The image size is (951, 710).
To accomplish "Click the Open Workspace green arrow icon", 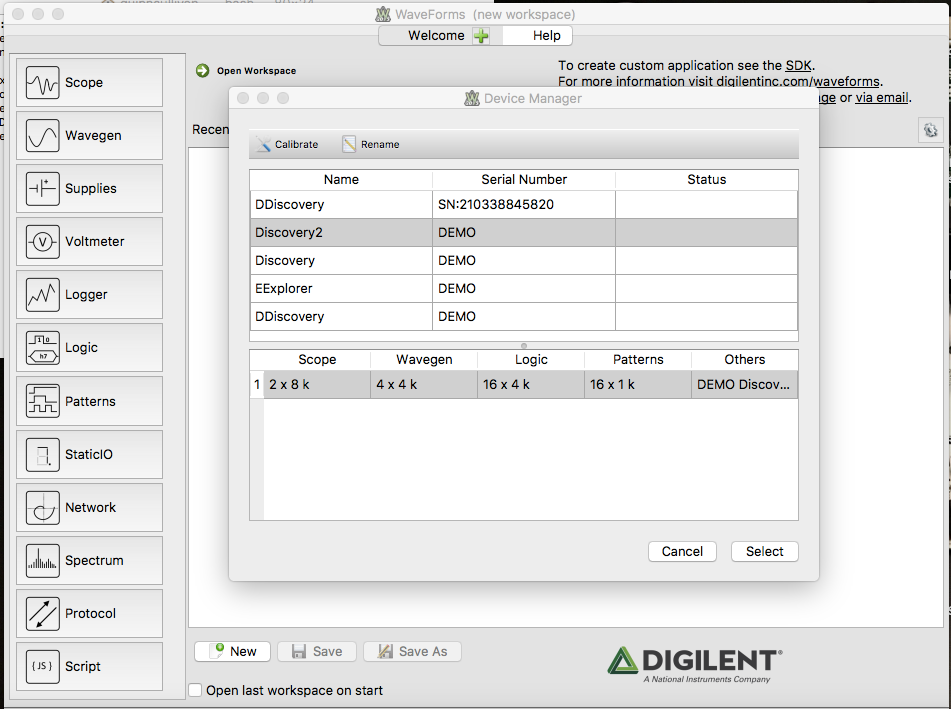I will pyautogui.click(x=203, y=71).
